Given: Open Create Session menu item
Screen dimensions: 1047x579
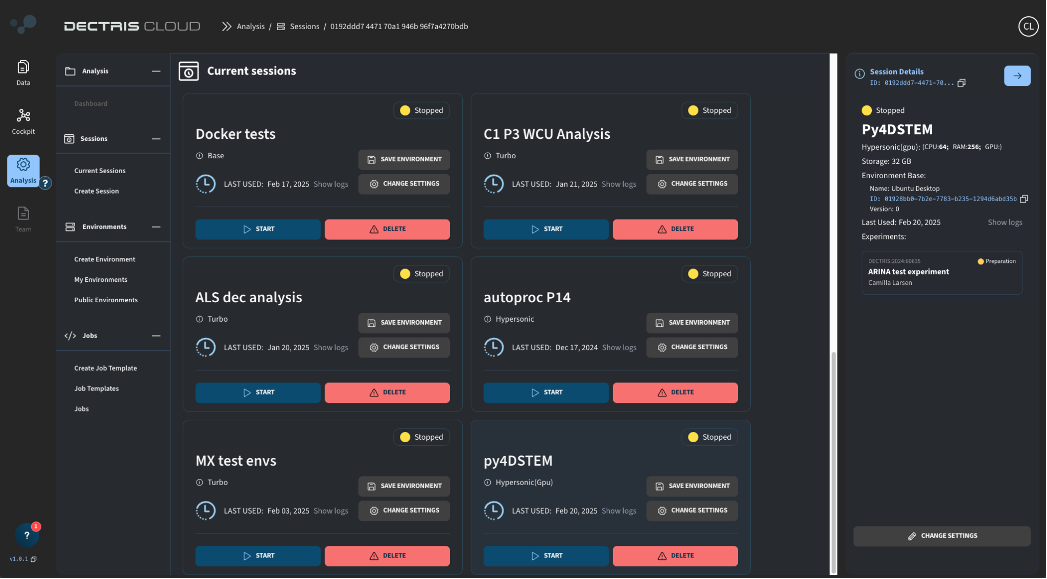Looking at the screenshot, I should pyautogui.click(x=96, y=192).
